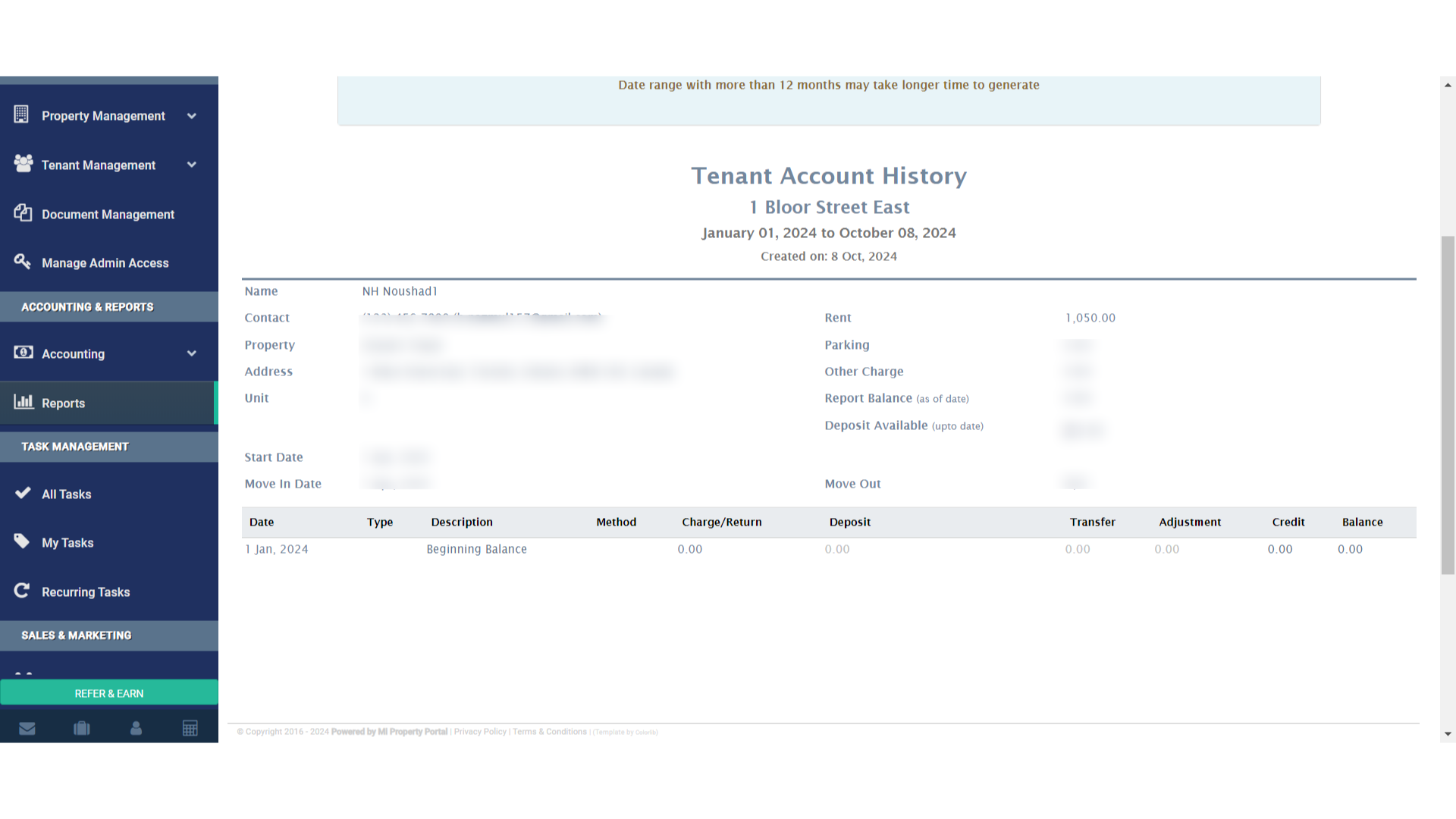This screenshot has height=819, width=1456.
Task: Open the Reports bar chart icon
Action: [x=22, y=401]
